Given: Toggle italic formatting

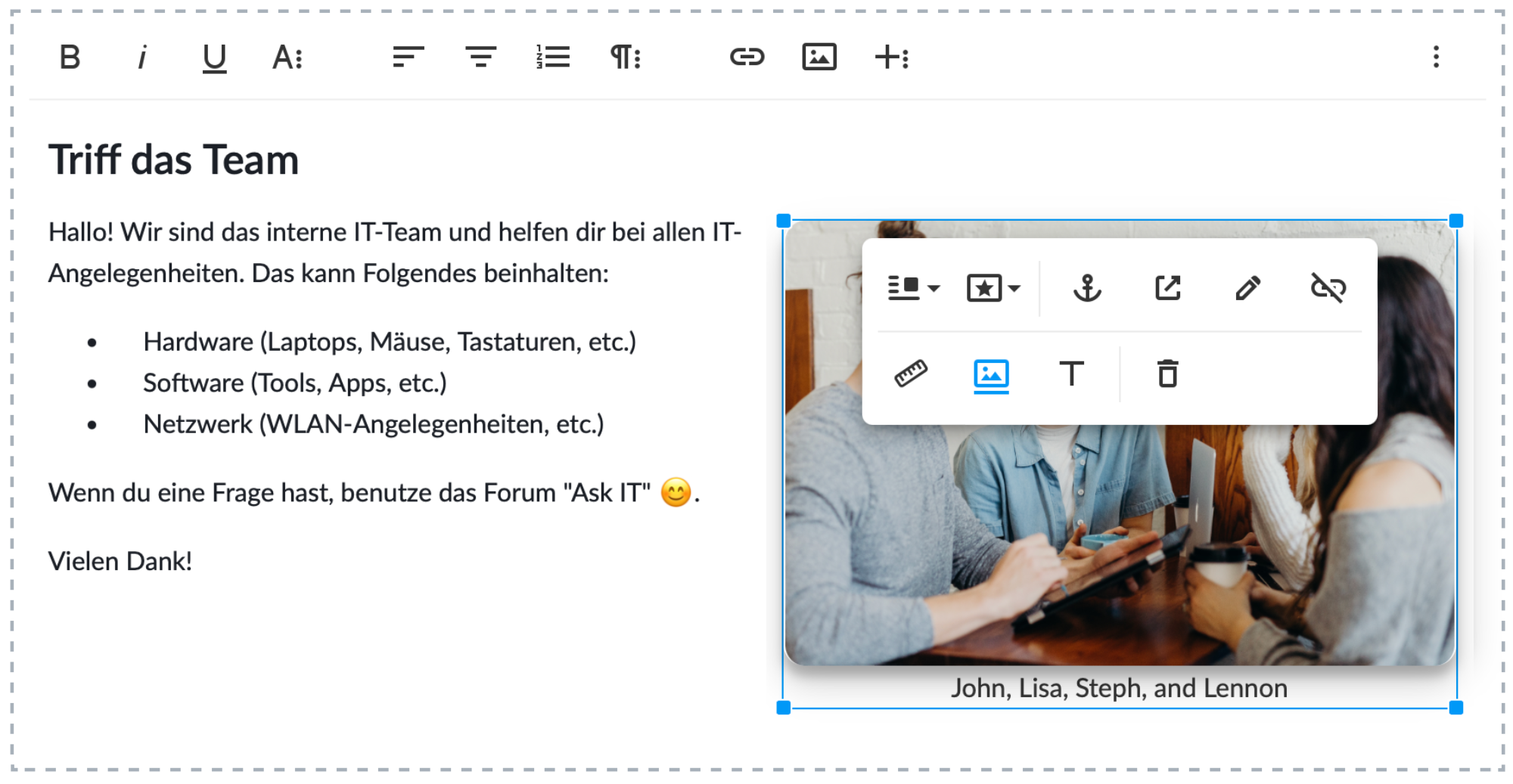Looking at the screenshot, I should click(x=141, y=57).
